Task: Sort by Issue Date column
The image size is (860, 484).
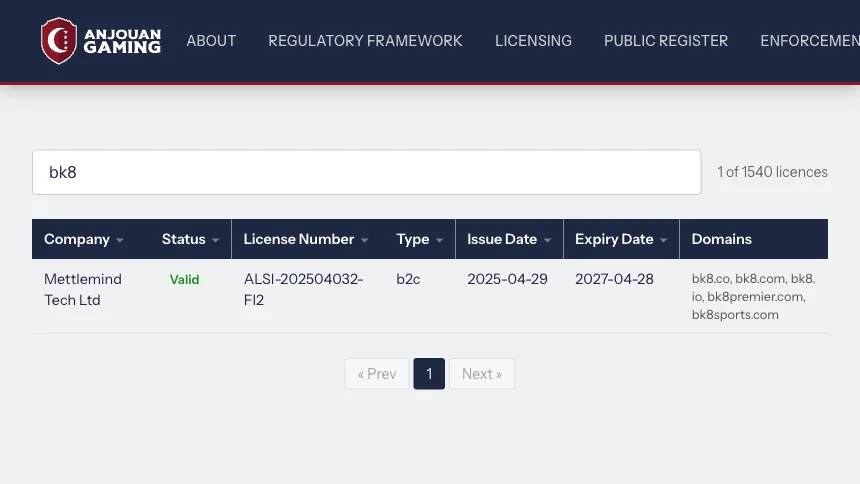Action: (x=509, y=239)
